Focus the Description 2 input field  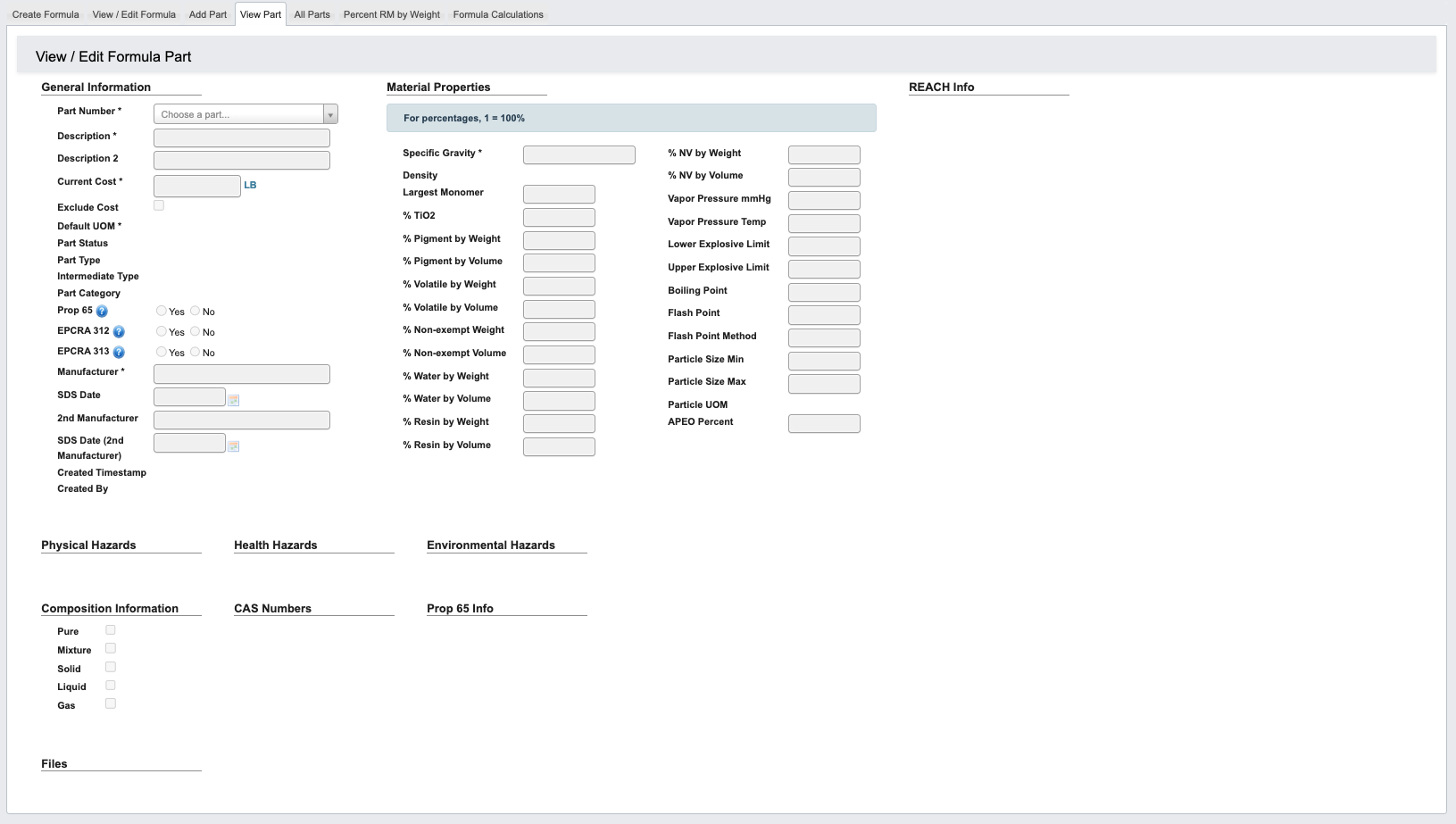coord(242,160)
